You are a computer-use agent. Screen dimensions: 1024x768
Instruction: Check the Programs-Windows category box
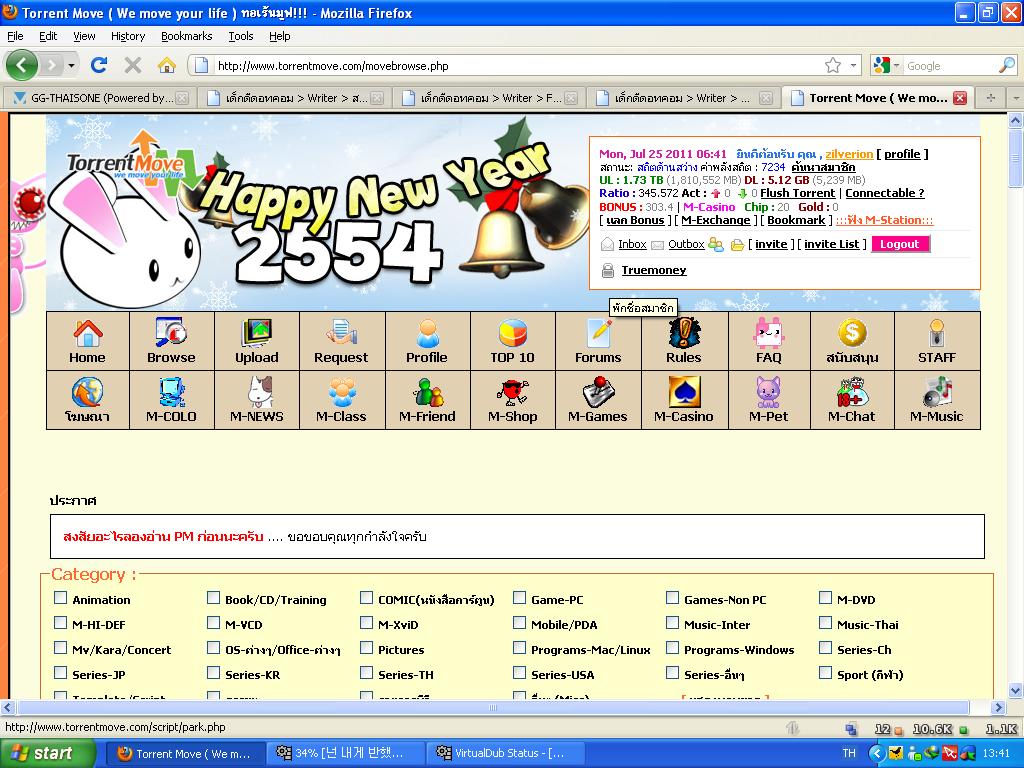coord(672,648)
